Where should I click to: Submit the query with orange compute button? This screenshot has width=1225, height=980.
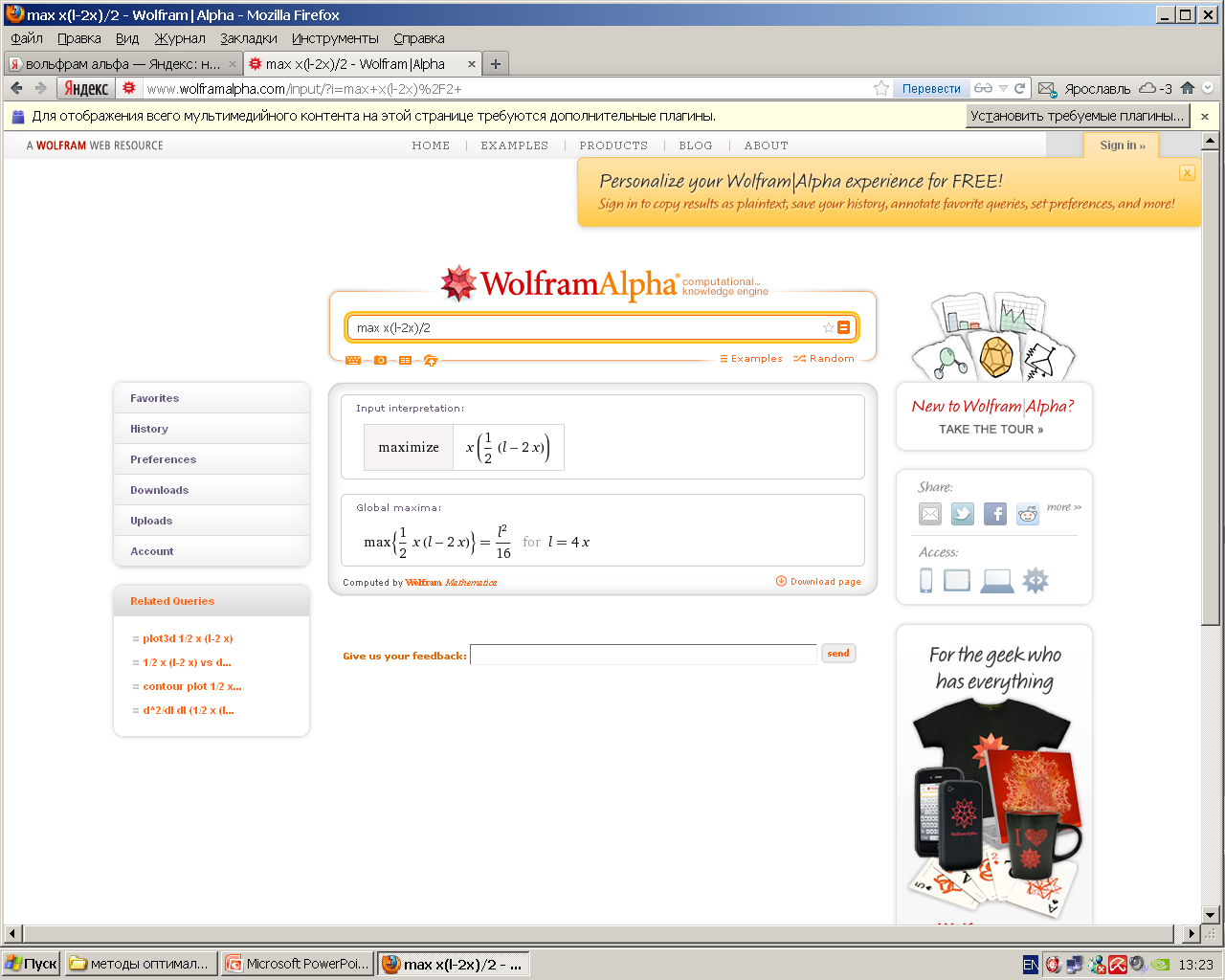tap(843, 327)
